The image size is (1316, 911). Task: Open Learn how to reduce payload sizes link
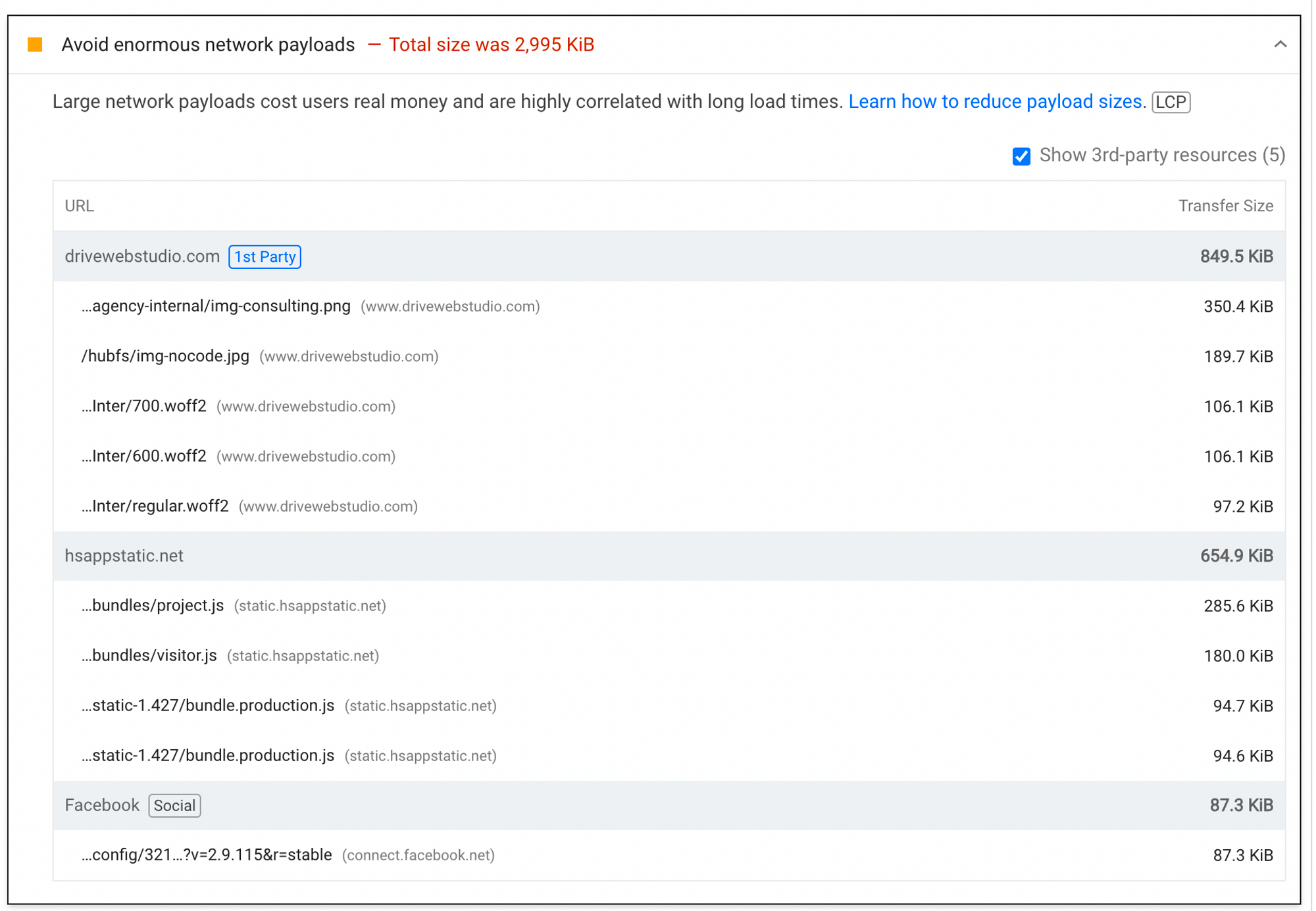tap(994, 102)
